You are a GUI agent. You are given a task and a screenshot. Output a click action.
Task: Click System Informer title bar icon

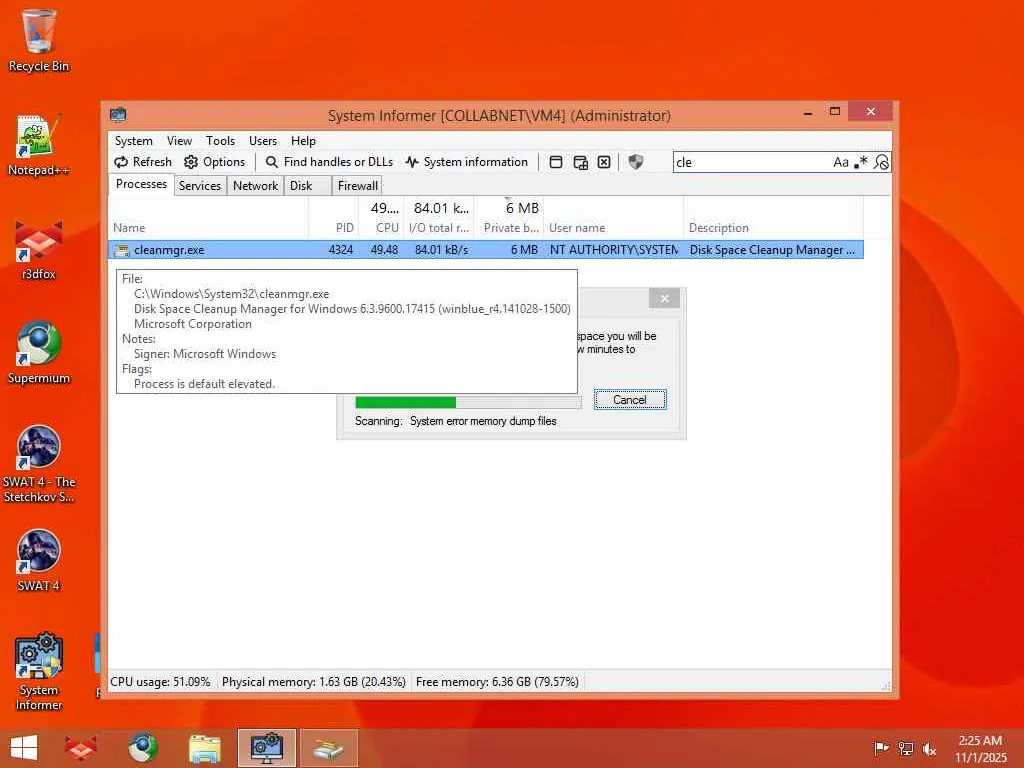(x=118, y=115)
